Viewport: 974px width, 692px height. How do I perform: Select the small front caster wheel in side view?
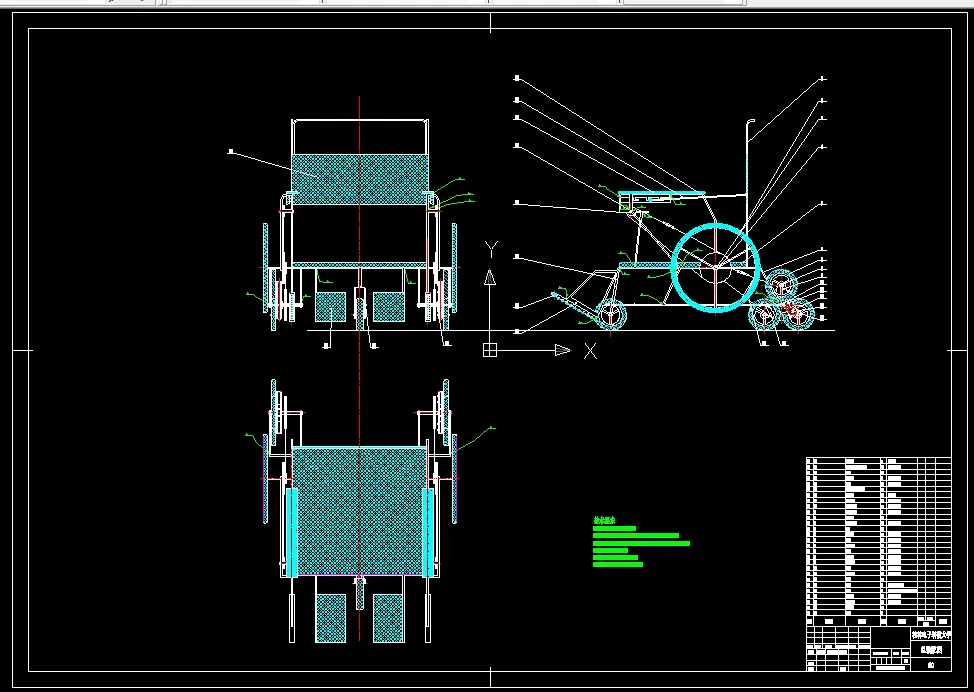611,314
